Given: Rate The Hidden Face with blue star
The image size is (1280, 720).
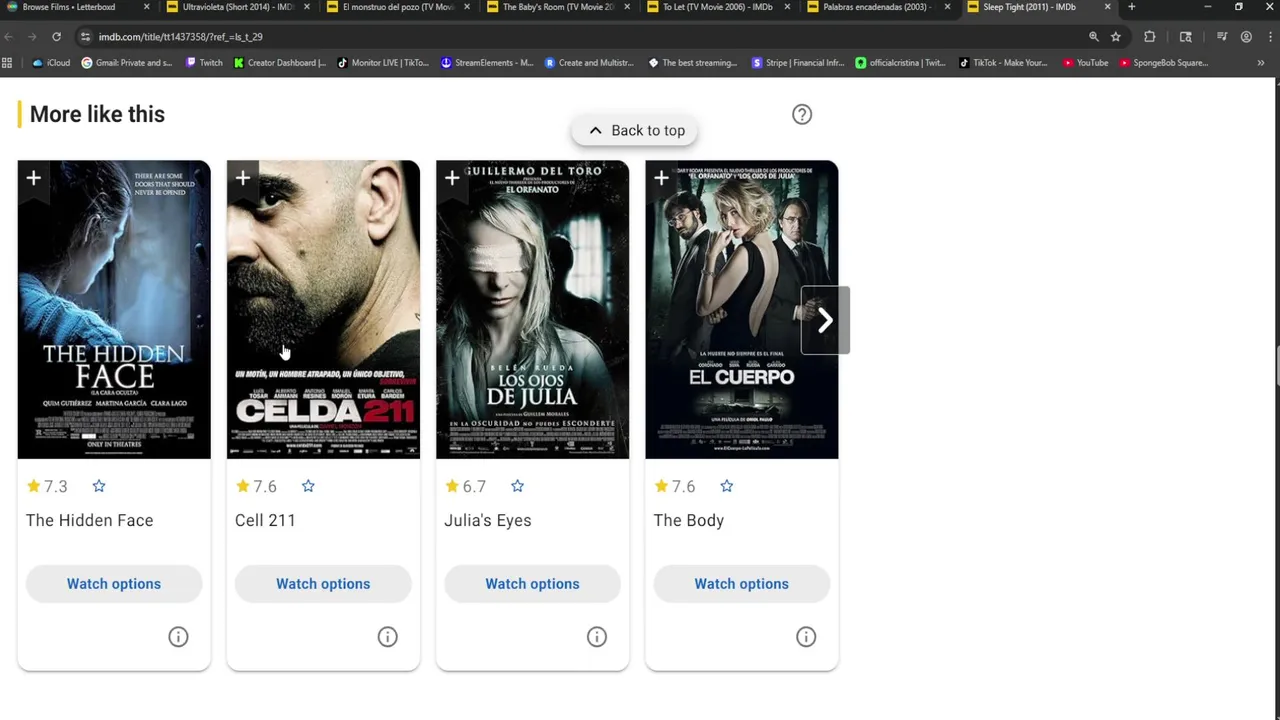Looking at the screenshot, I should click(99, 486).
